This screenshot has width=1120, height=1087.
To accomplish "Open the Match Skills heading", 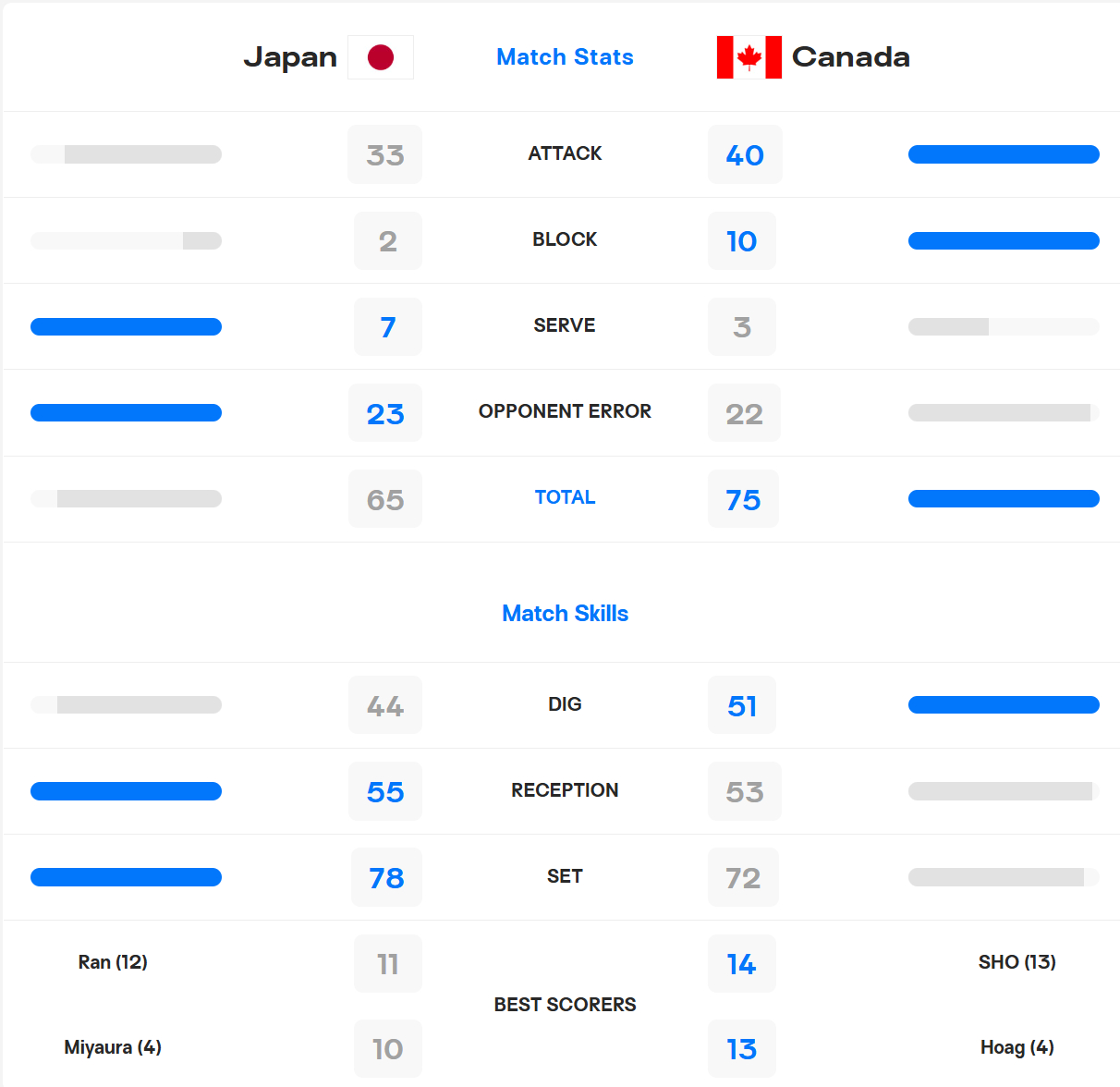I will click(565, 614).
